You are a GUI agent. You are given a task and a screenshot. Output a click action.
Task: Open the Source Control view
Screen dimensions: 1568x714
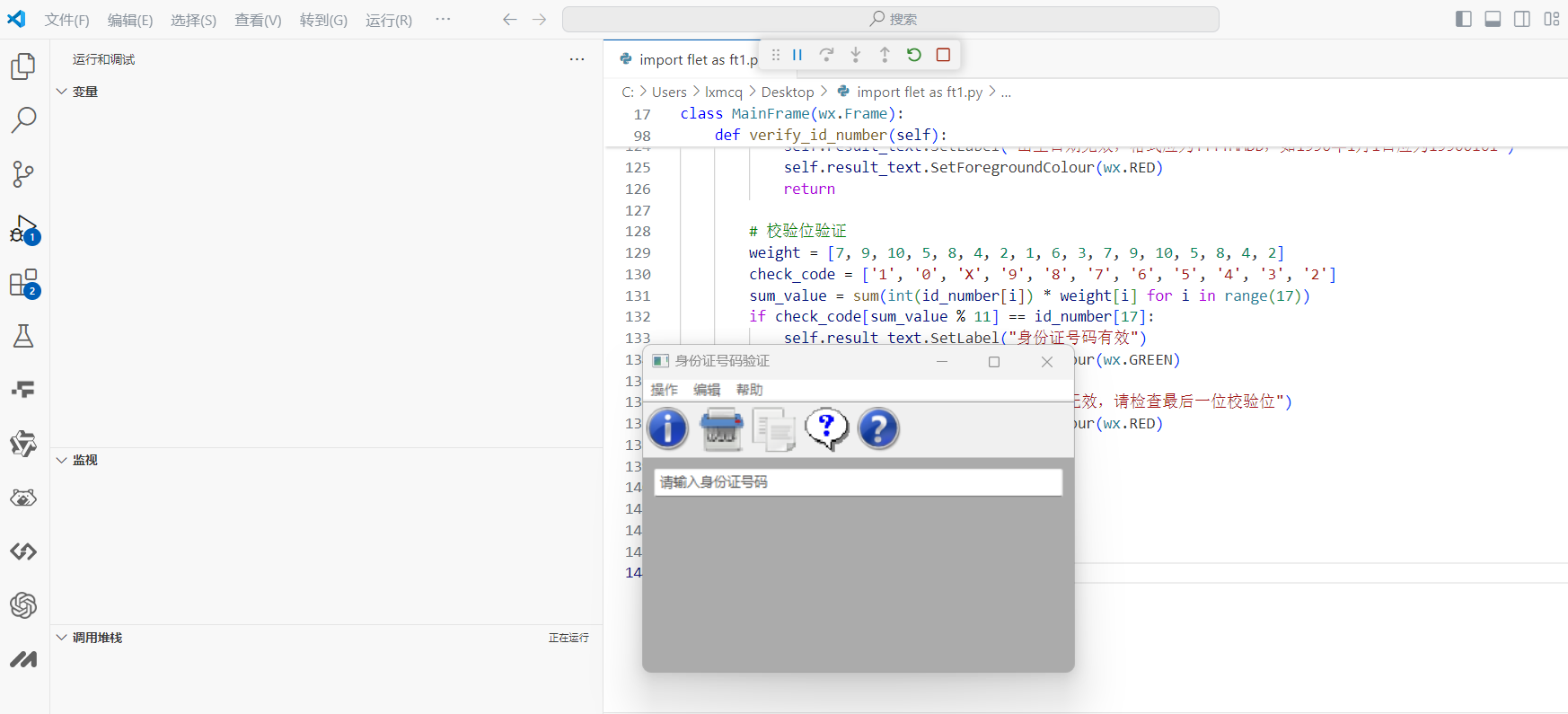(x=23, y=173)
